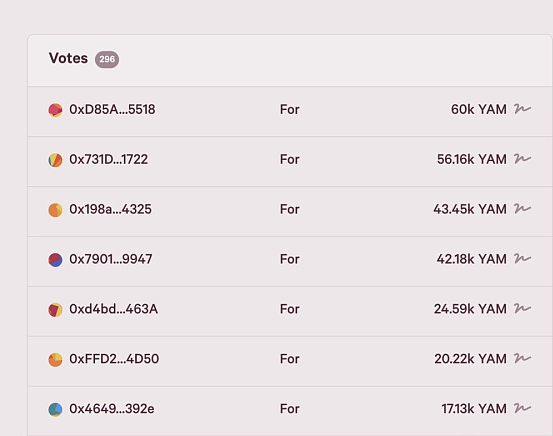Select voter address 0x7901...9947
The width and height of the screenshot is (553, 436).
(x=111, y=259)
